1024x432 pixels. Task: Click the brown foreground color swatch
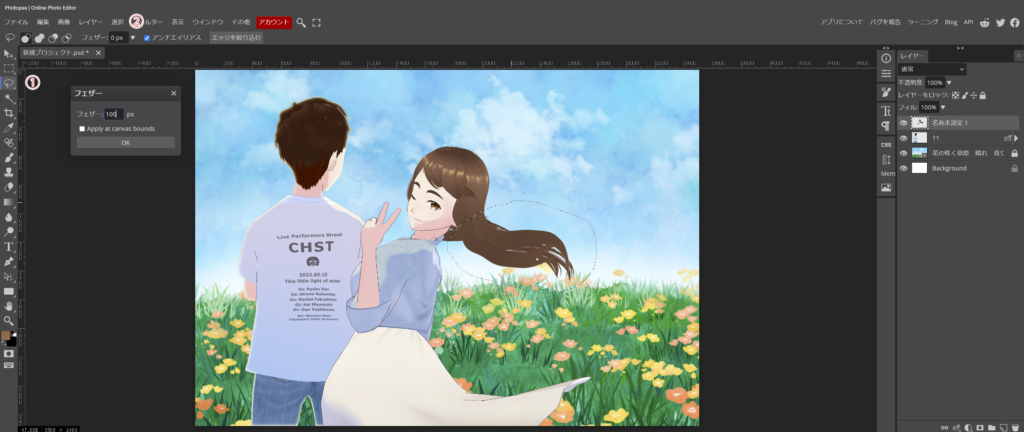click(x=6, y=335)
